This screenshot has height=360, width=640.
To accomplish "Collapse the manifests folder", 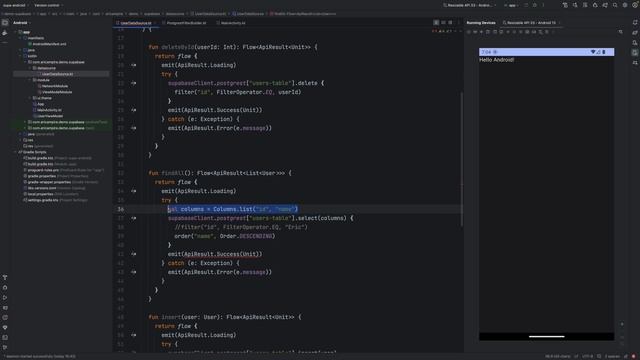I will (20, 38).
